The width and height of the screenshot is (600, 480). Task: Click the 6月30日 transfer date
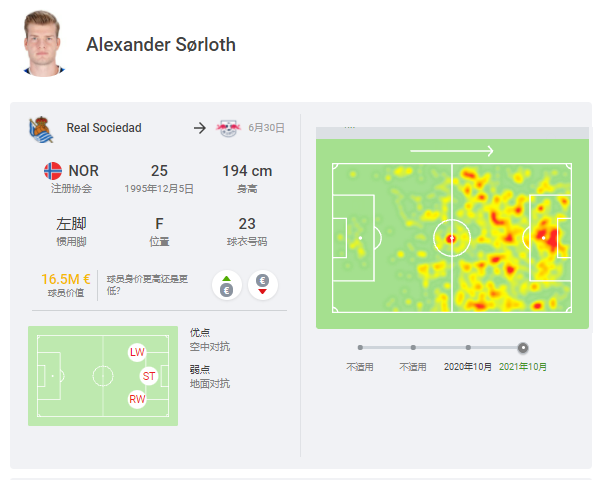tap(266, 128)
